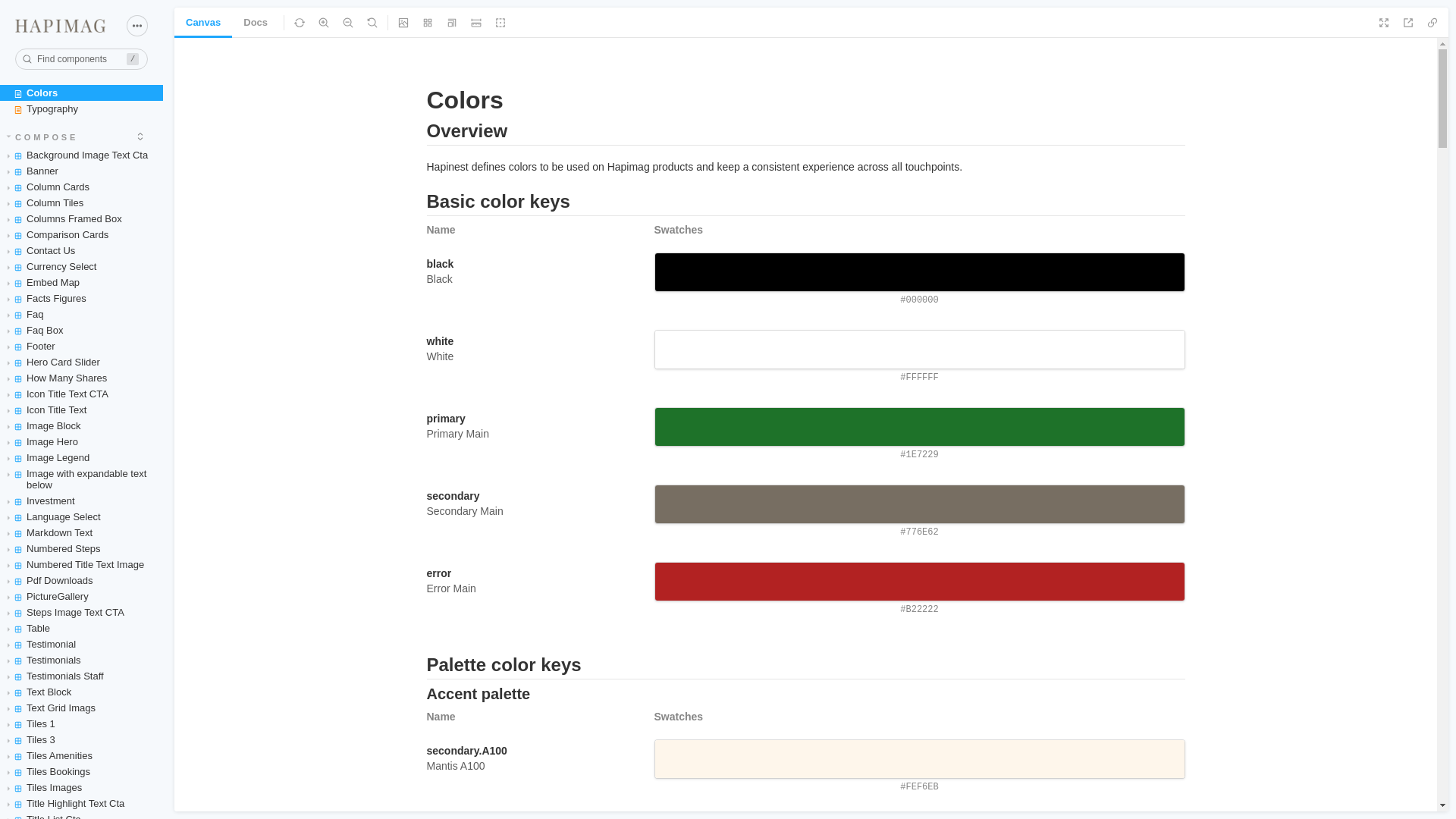The image size is (1456, 819).
Task: Click the Palette color keys heading
Action: click(x=504, y=665)
